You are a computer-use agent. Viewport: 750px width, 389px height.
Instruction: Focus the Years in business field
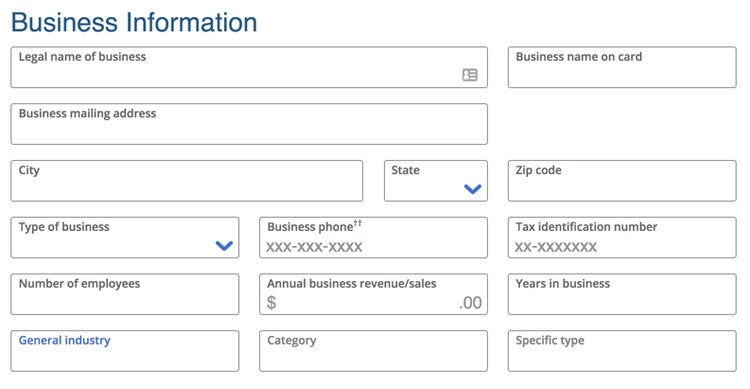[622, 294]
